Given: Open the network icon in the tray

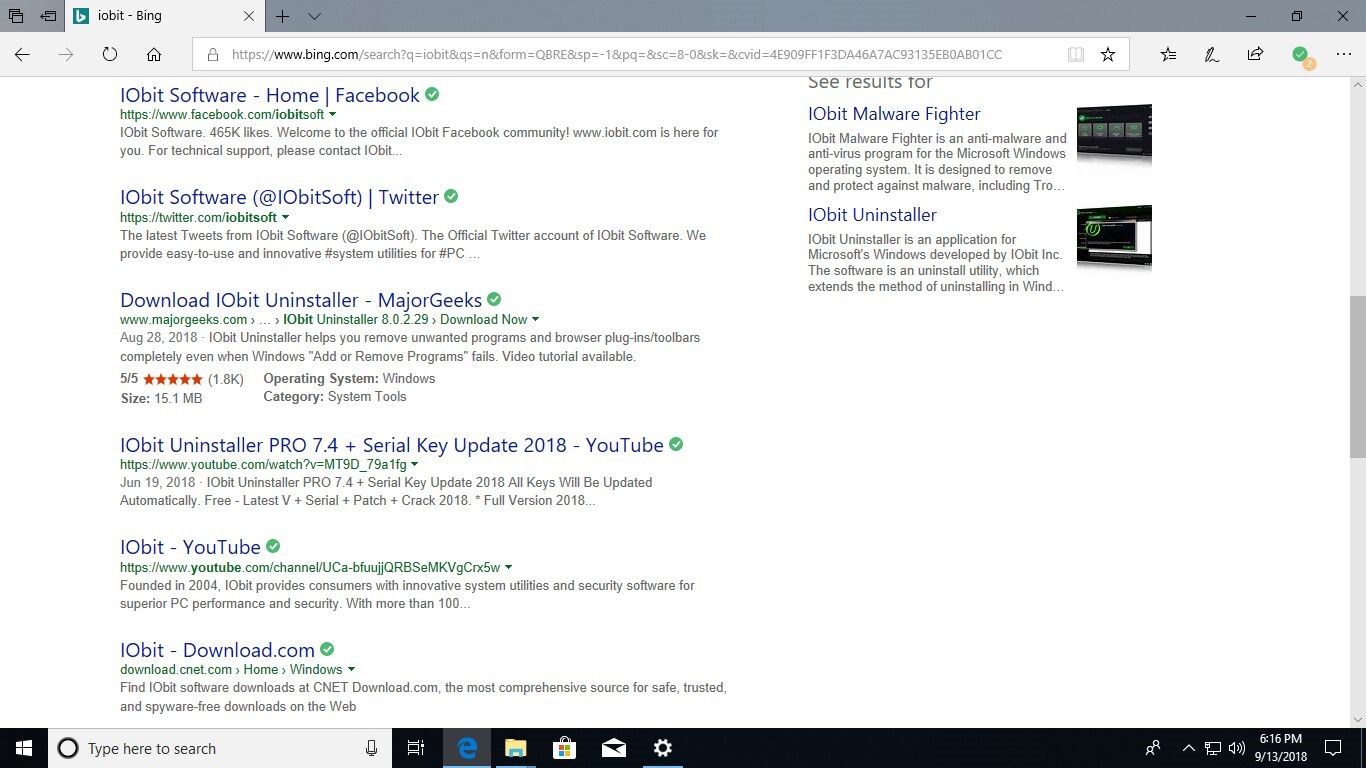Looking at the screenshot, I should point(1213,748).
